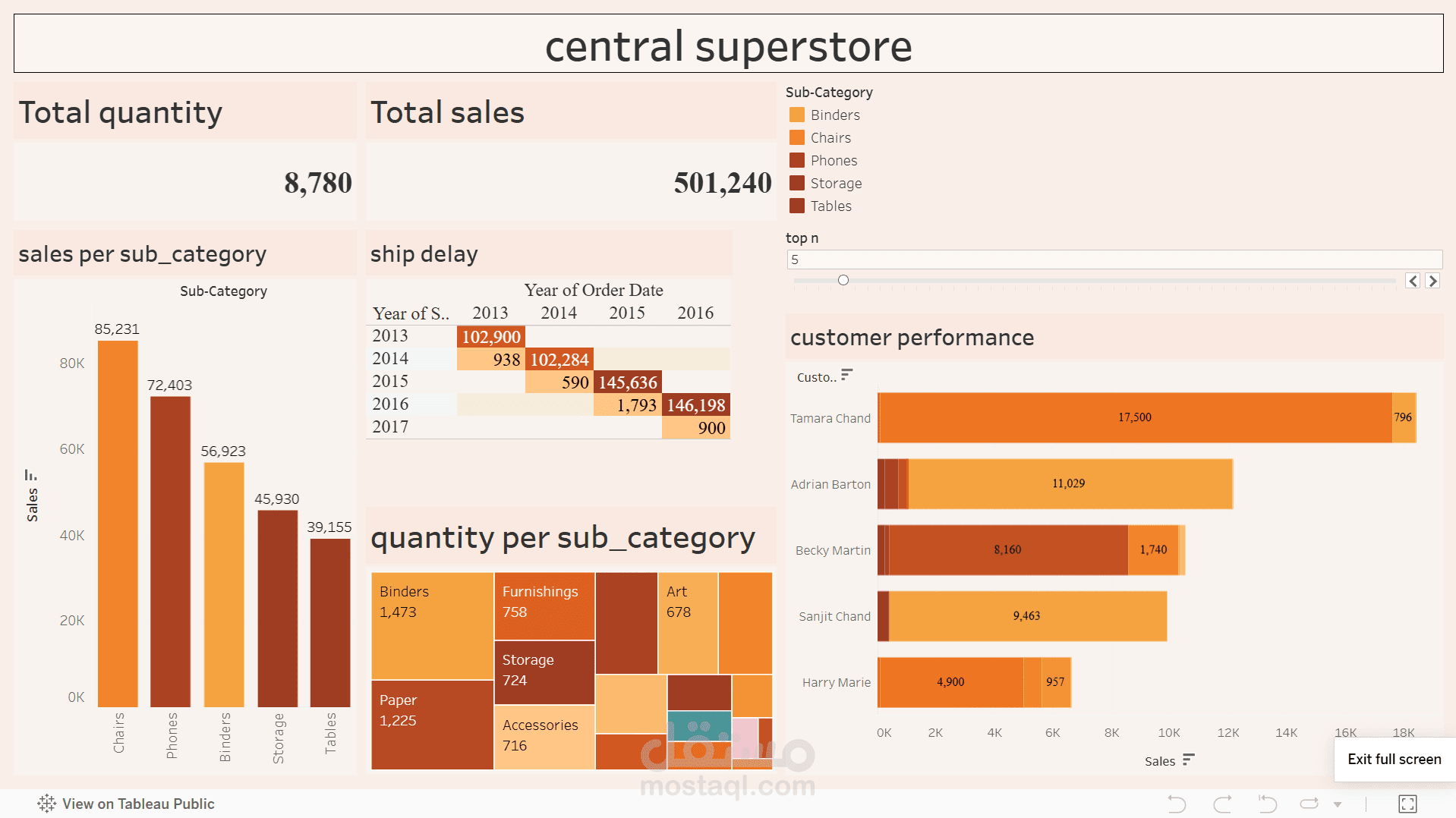
Task: Click the Exit full screen button
Action: (x=1395, y=760)
